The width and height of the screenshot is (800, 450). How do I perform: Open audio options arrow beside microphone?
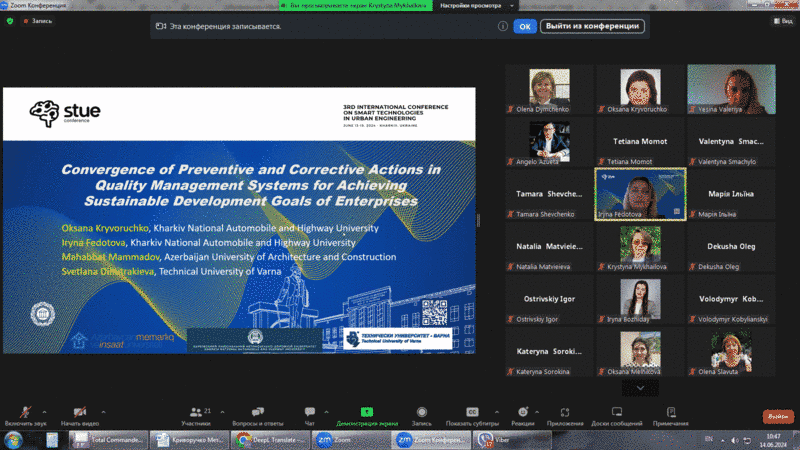coord(44,412)
